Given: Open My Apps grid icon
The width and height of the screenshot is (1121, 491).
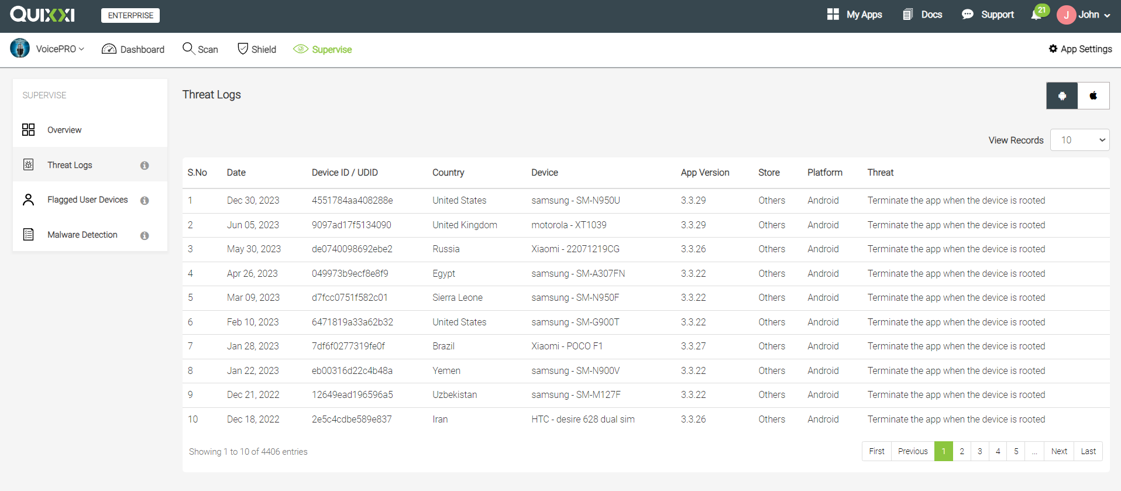Looking at the screenshot, I should pyautogui.click(x=832, y=14).
